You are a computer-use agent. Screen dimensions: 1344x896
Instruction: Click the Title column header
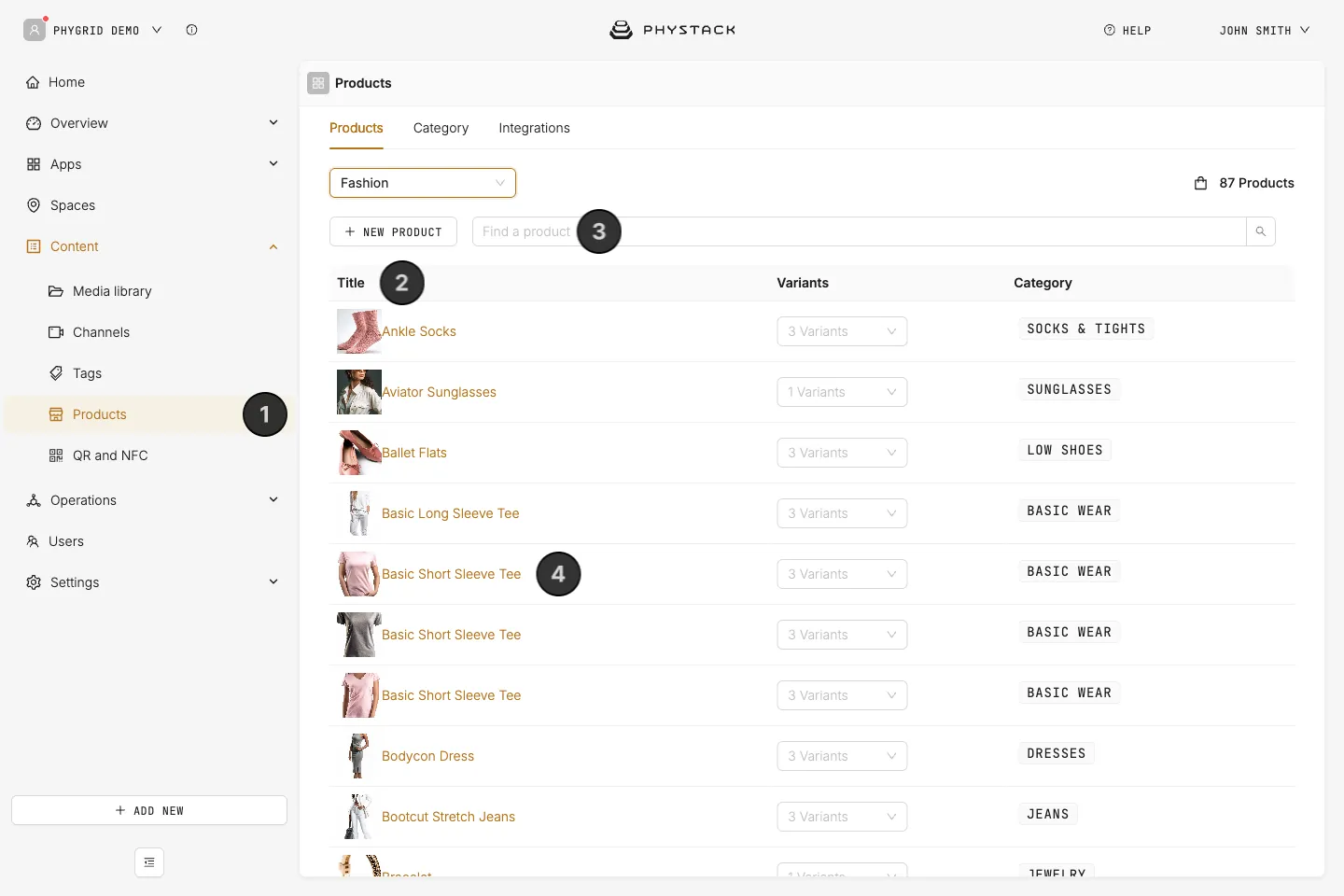tap(351, 283)
